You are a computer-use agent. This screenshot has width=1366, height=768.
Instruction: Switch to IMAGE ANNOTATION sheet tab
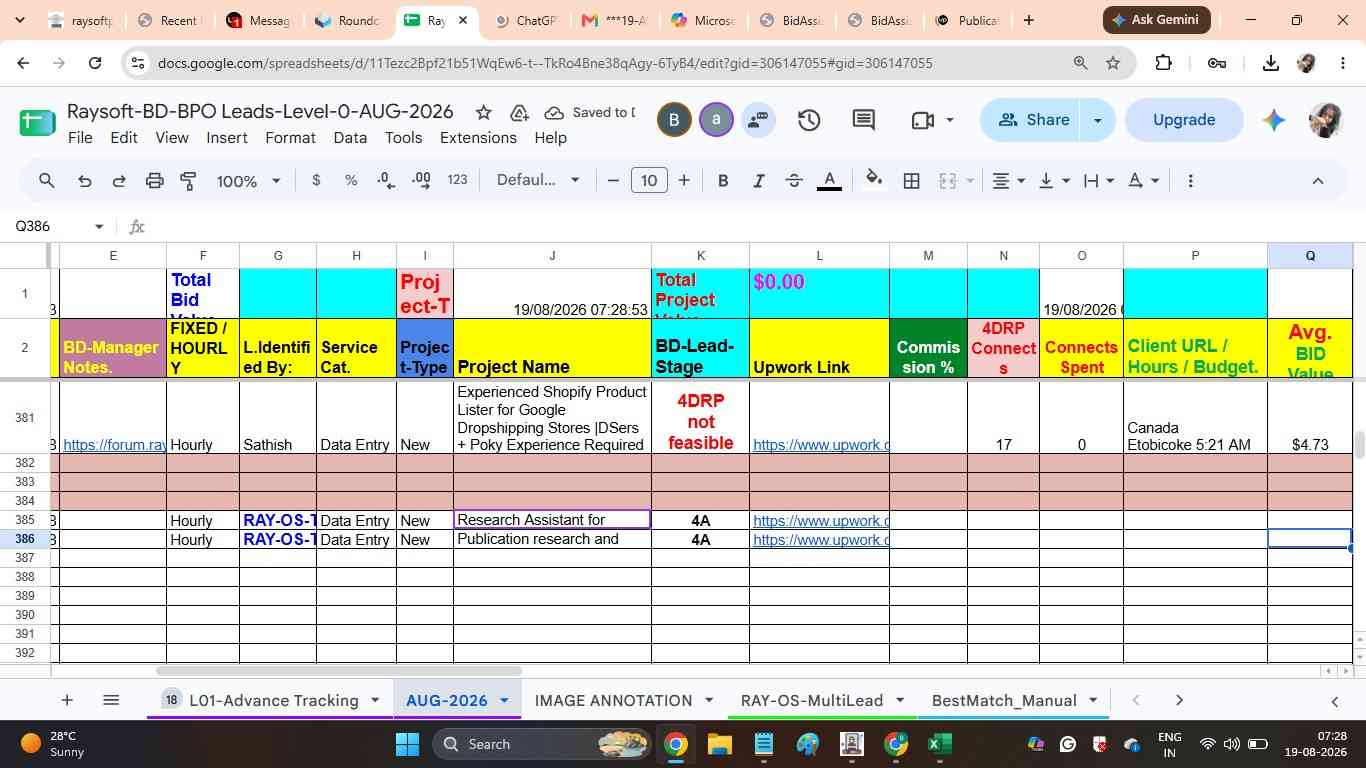[x=613, y=700]
